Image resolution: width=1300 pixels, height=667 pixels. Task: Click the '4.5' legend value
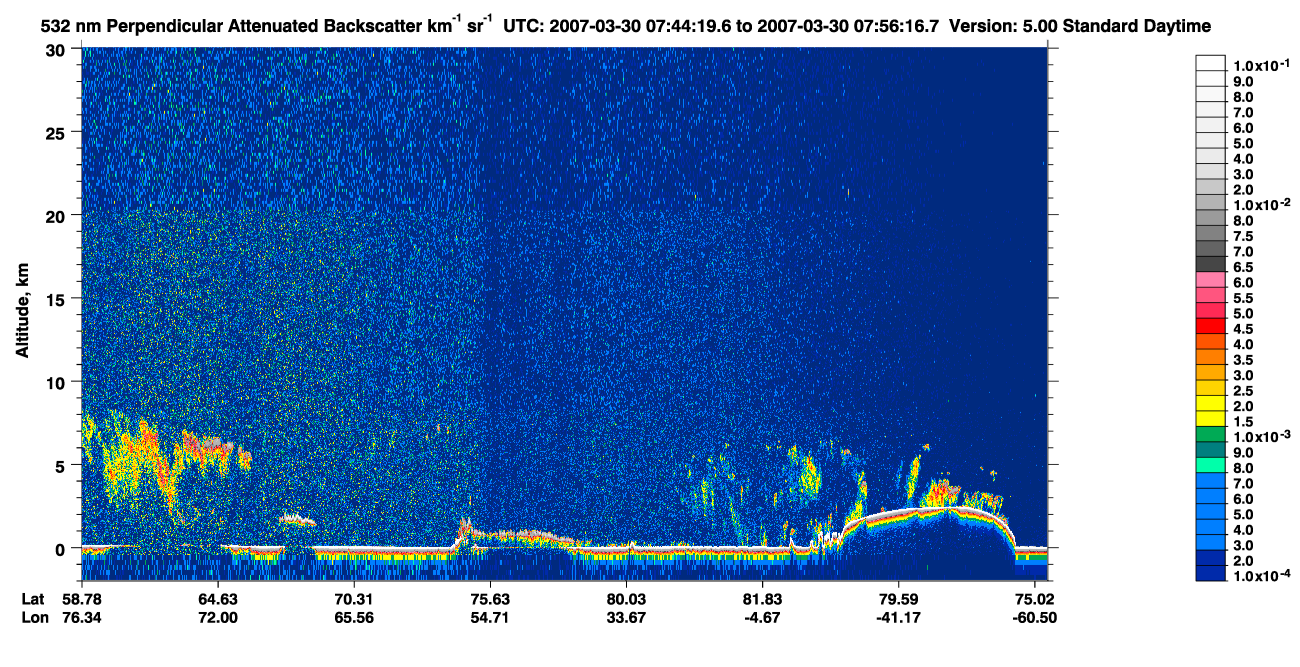[x=1243, y=329]
